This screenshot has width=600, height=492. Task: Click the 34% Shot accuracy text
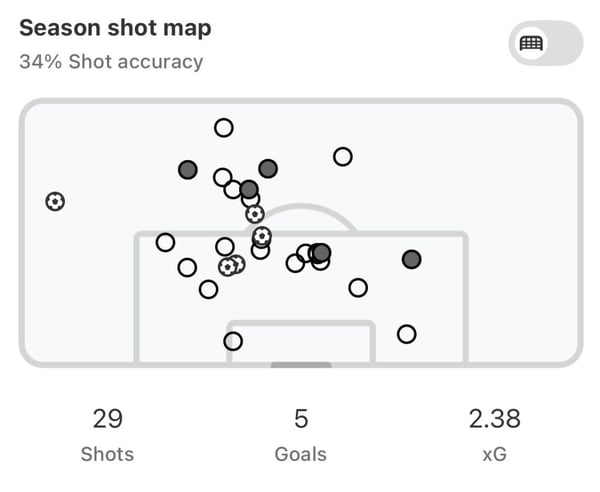[111, 62]
